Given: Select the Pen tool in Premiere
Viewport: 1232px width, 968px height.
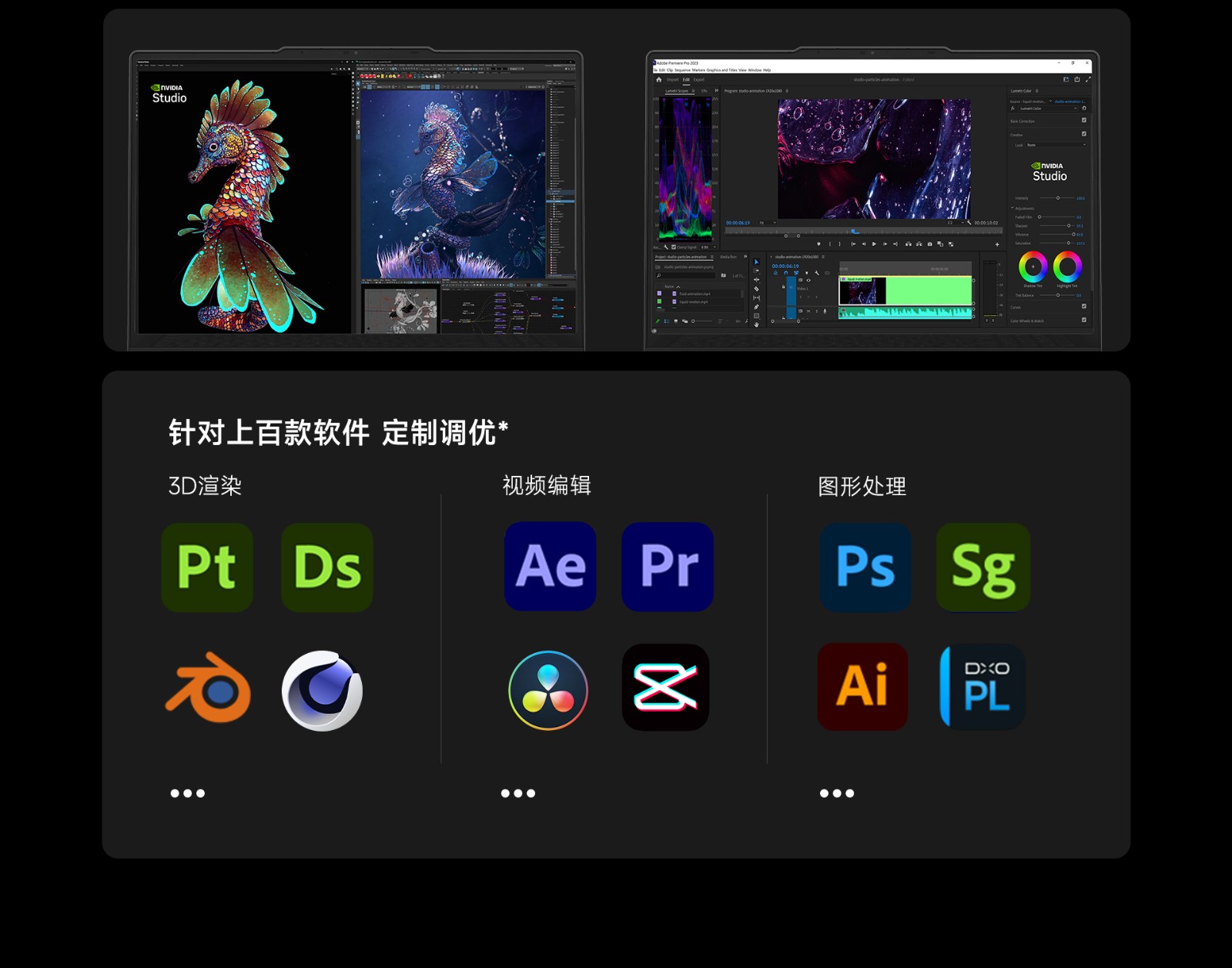Looking at the screenshot, I should click(756, 306).
